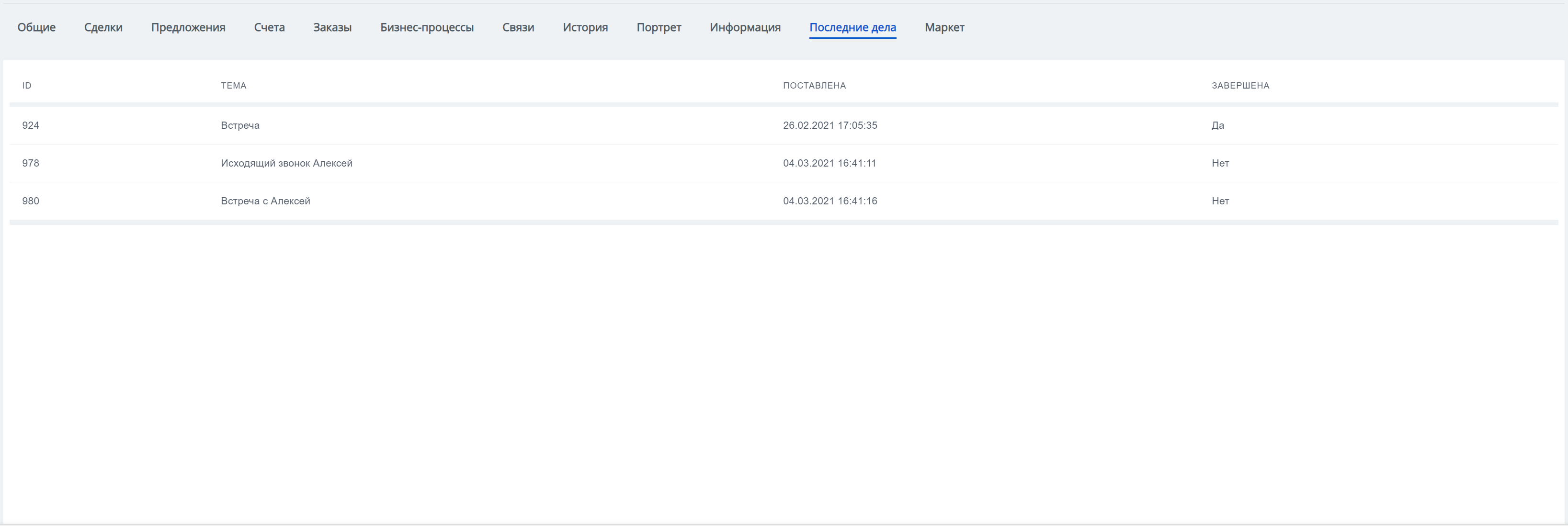This screenshot has height=526, width=1568.
Task: Select the Информация tab
Action: (x=745, y=27)
